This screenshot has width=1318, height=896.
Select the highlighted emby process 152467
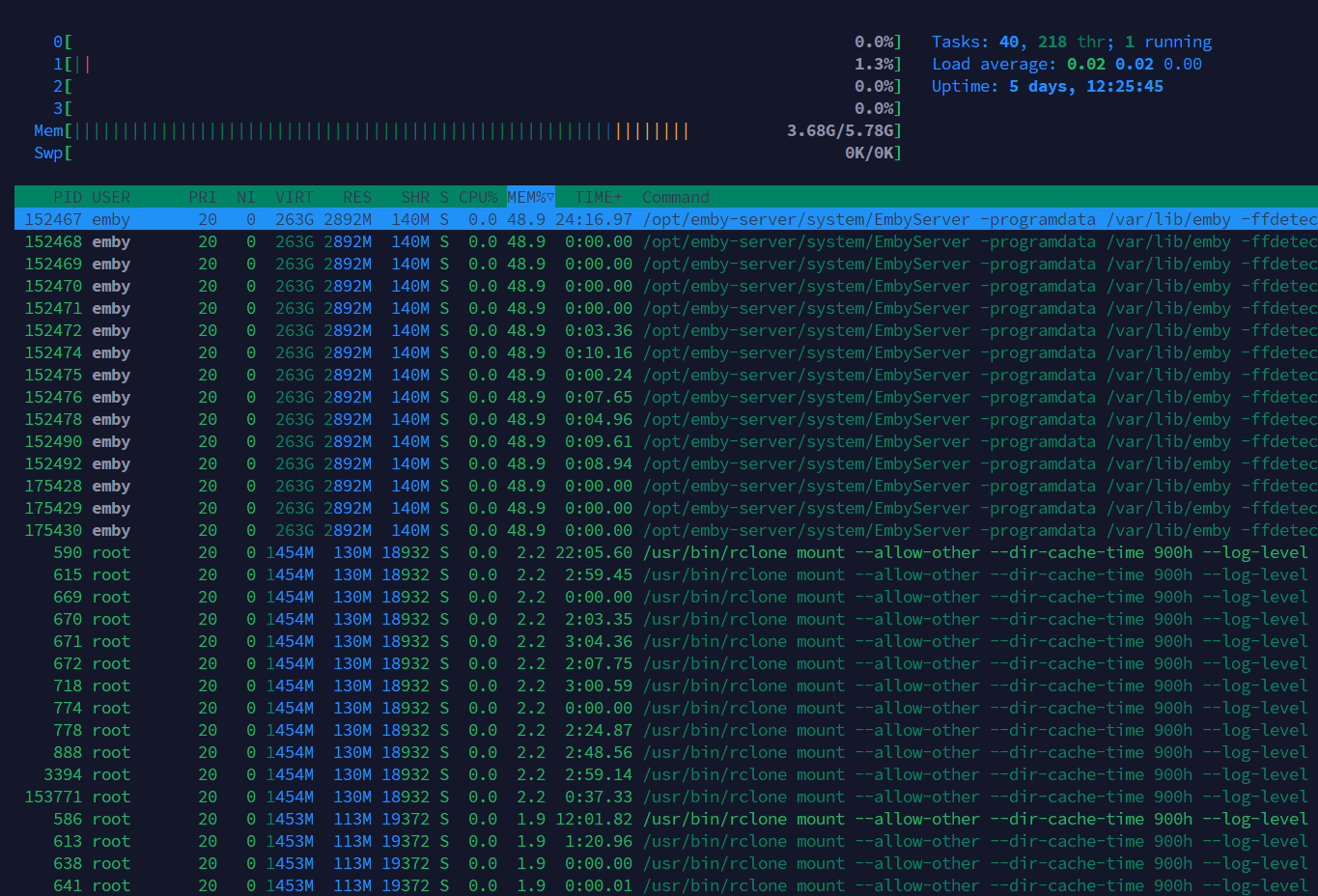click(666, 219)
